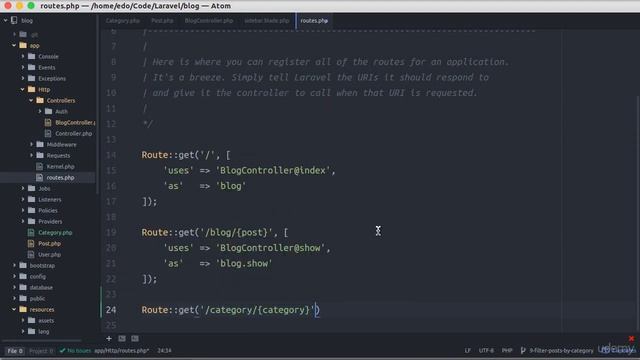
Task: Click the app folder icon
Action: tap(23, 45)
